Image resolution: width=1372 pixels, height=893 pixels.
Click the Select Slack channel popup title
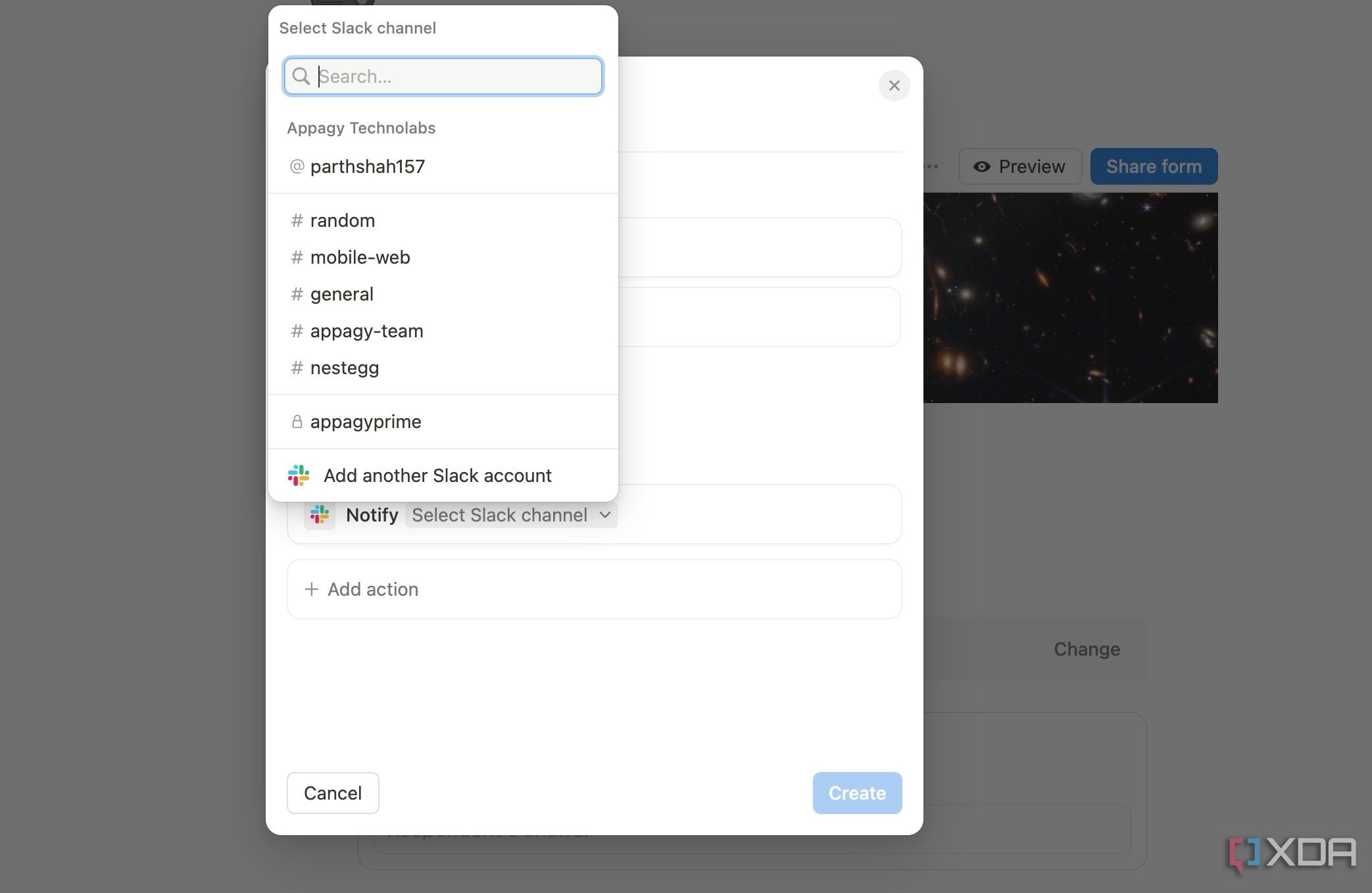coord(358,28)
